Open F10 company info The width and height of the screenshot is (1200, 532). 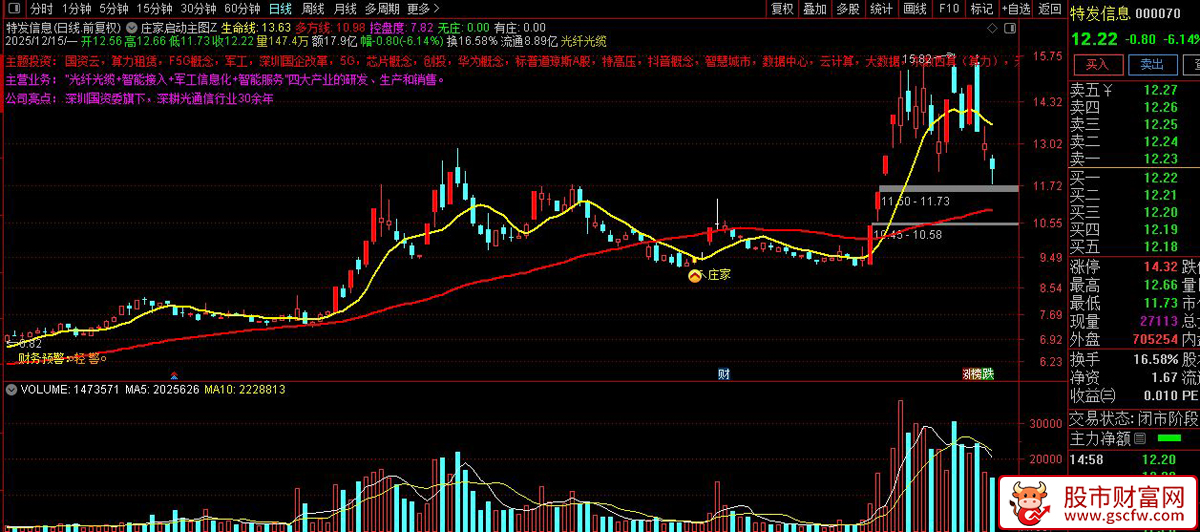click(x=948, y=9)
